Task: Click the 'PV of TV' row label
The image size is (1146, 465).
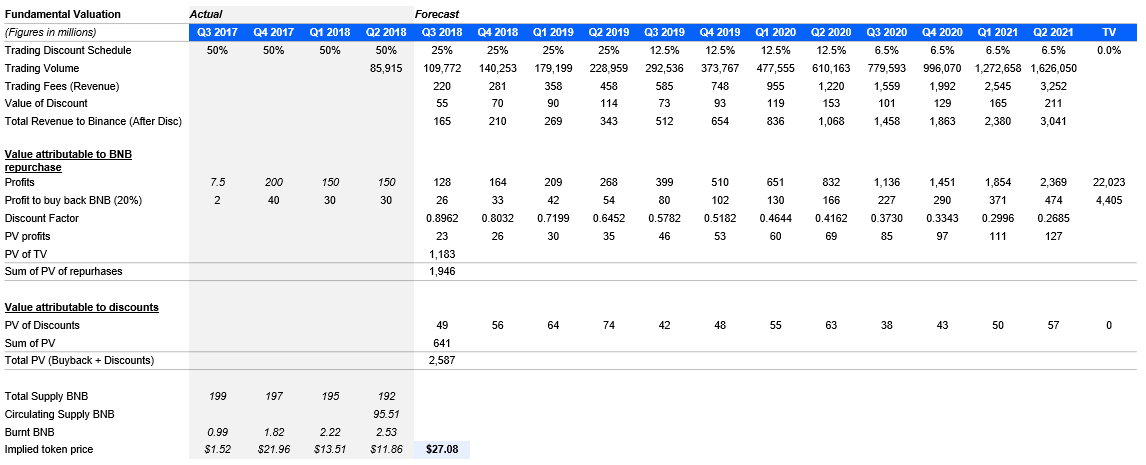Action: (x=25, y=253)
